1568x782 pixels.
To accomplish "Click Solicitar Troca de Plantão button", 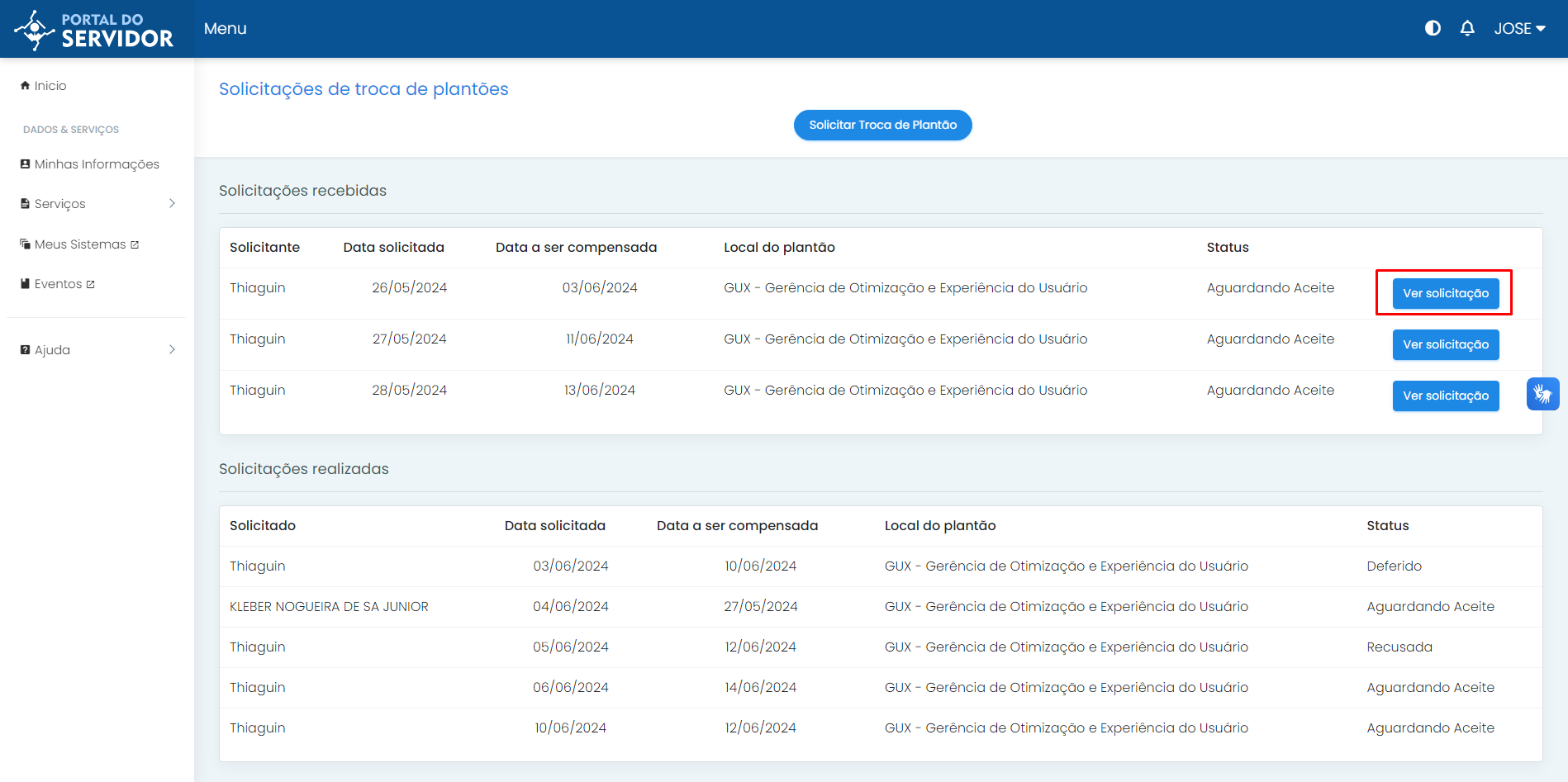I will tap(882, 125).
